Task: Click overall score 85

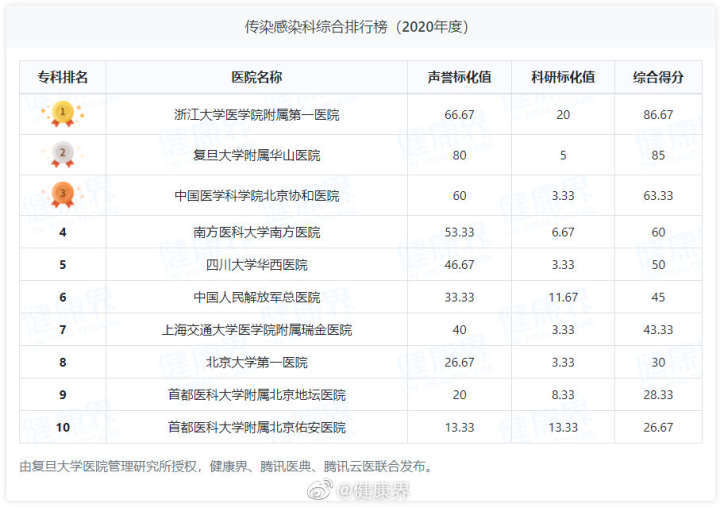Action: click(658, 155)
